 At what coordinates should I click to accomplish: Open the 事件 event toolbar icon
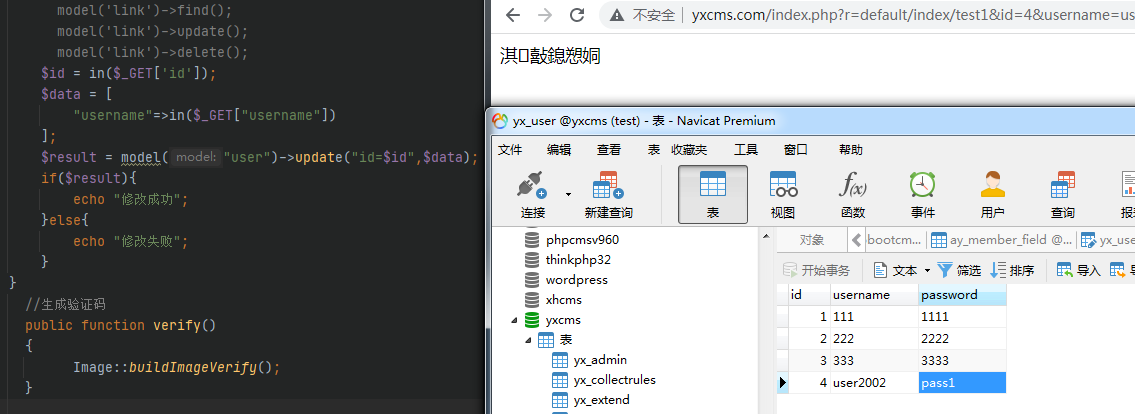click(922, 185)
